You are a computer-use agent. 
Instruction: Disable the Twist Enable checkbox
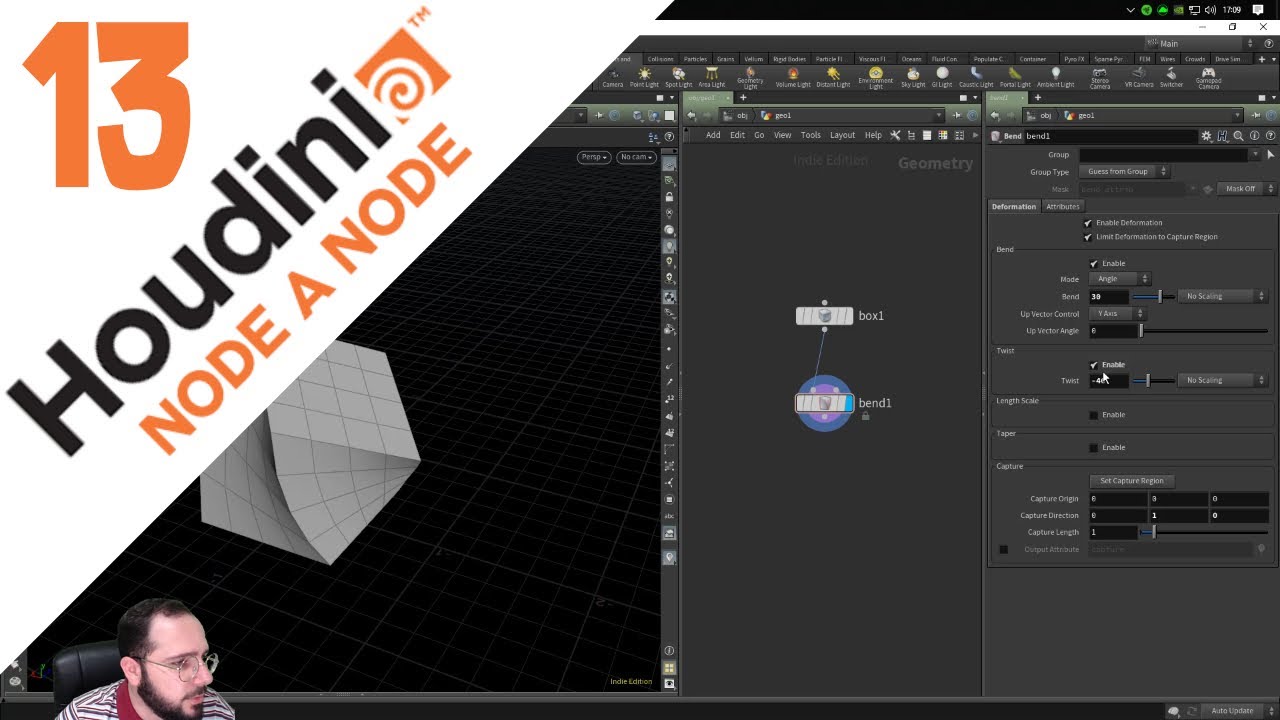click(1093, 365)
